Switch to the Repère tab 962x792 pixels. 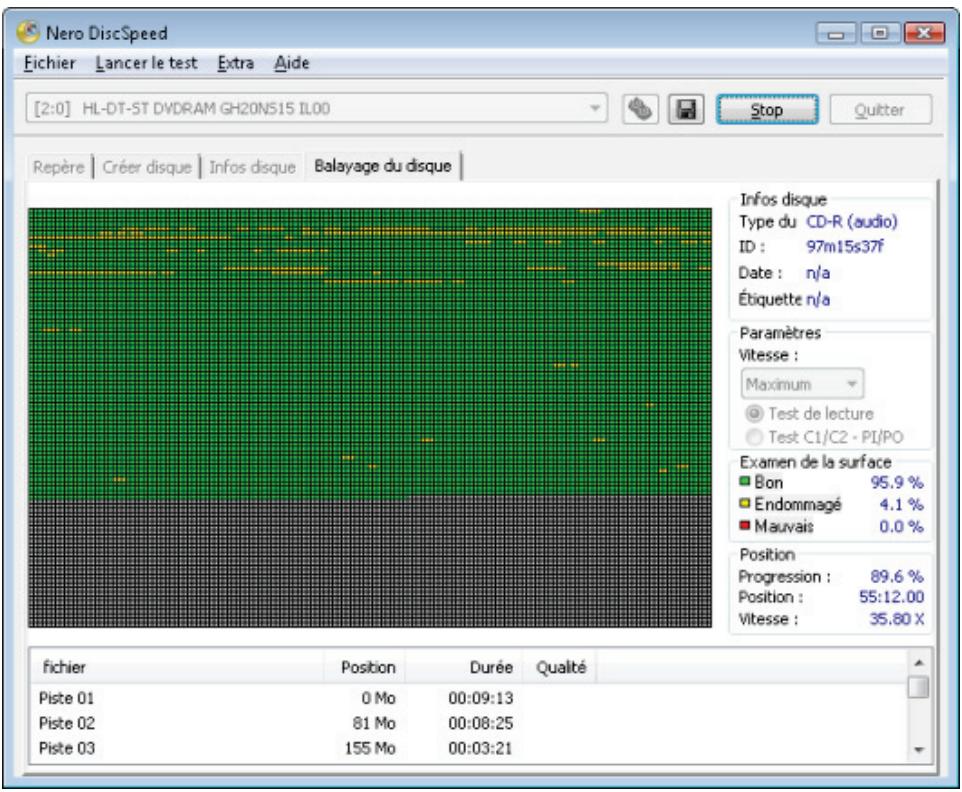[58, 167]
